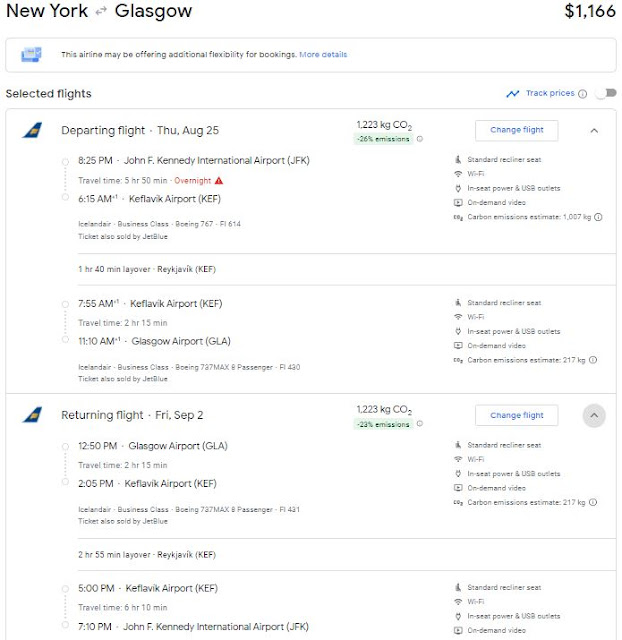
Task: Open More details about booking flexibility
Action: 323,54
